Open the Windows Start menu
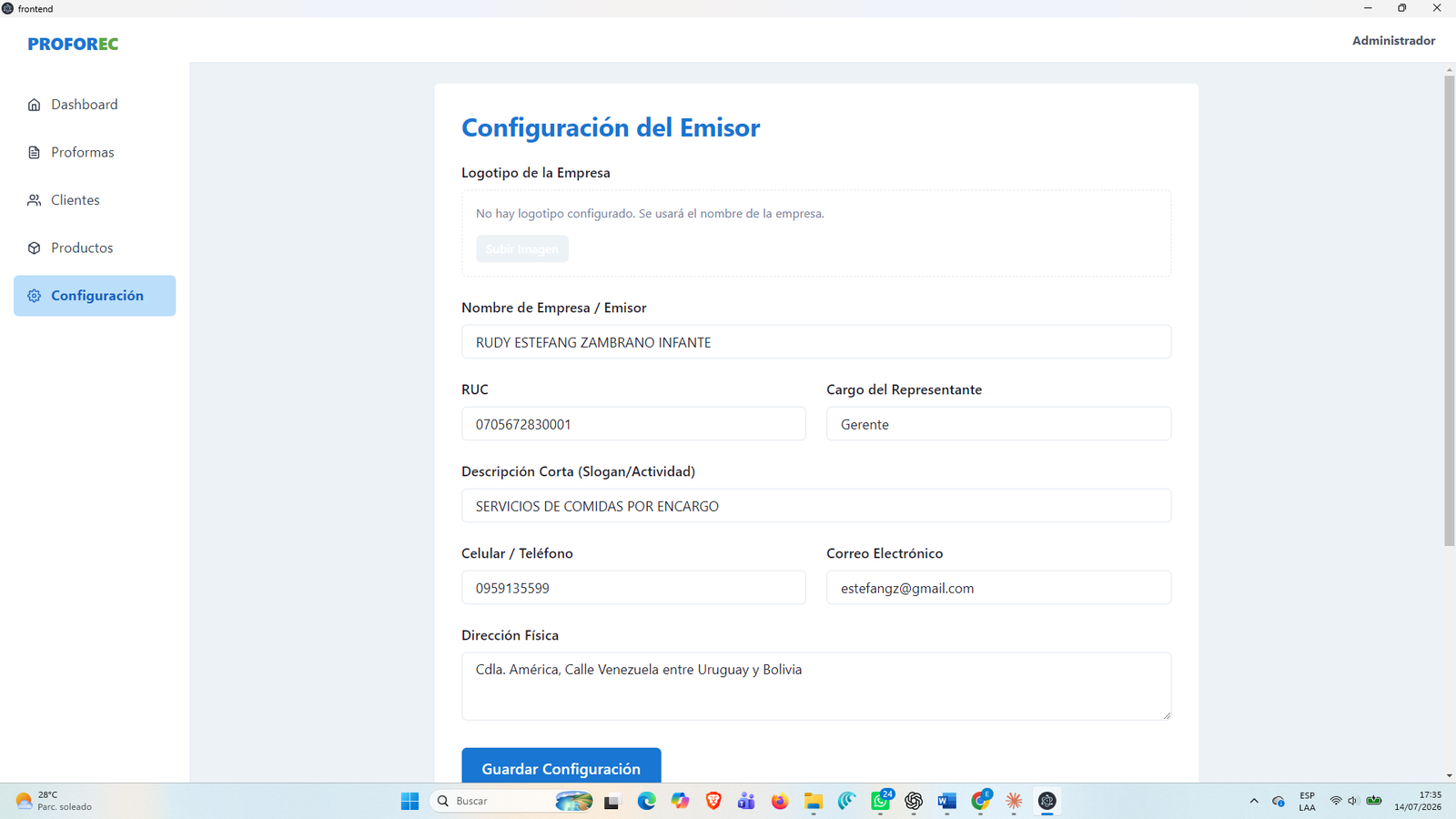The height and width of the screenshot is (819, 1456). (x=409, y=801)
